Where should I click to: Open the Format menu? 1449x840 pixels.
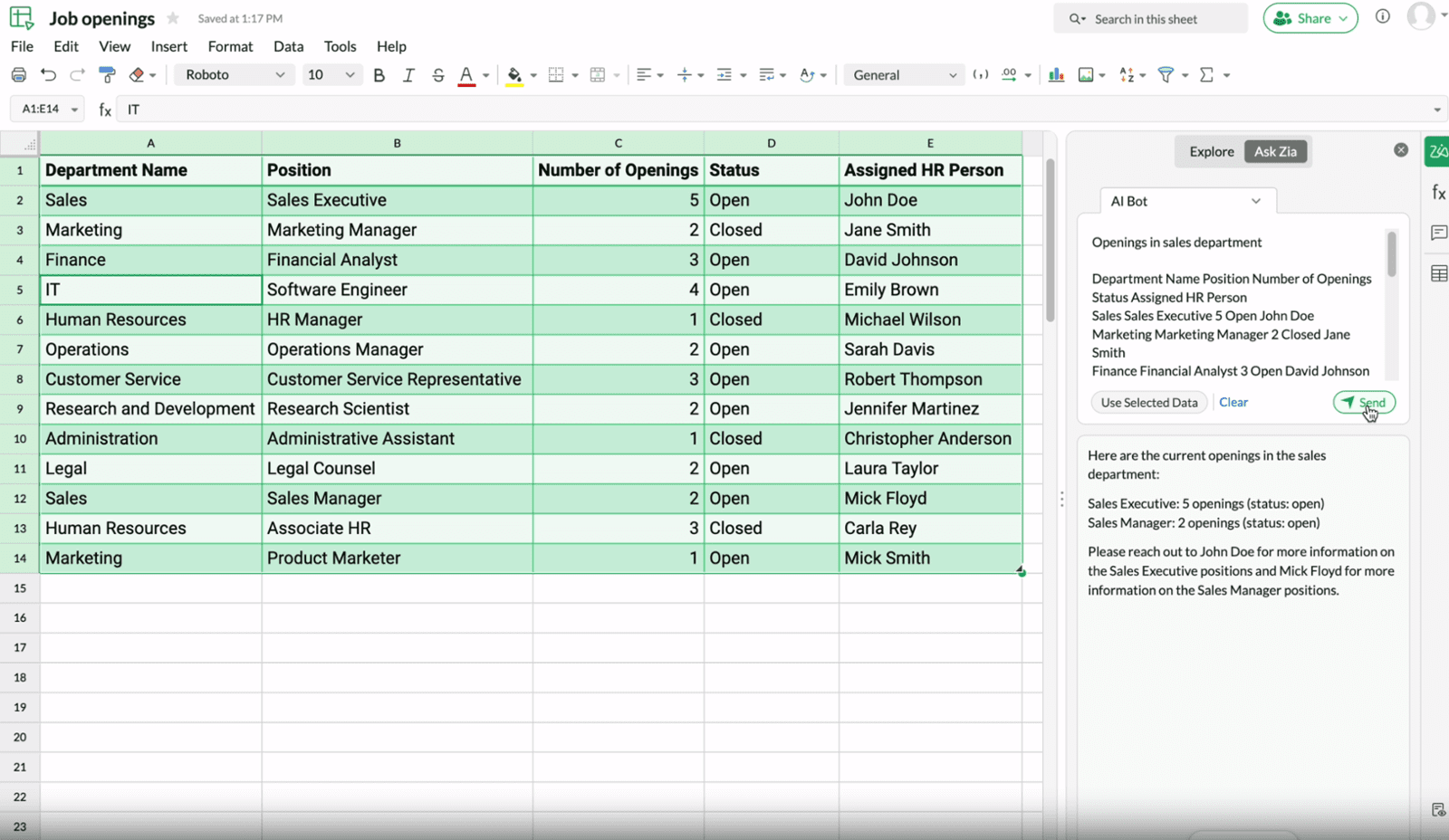tap(230, 46)
